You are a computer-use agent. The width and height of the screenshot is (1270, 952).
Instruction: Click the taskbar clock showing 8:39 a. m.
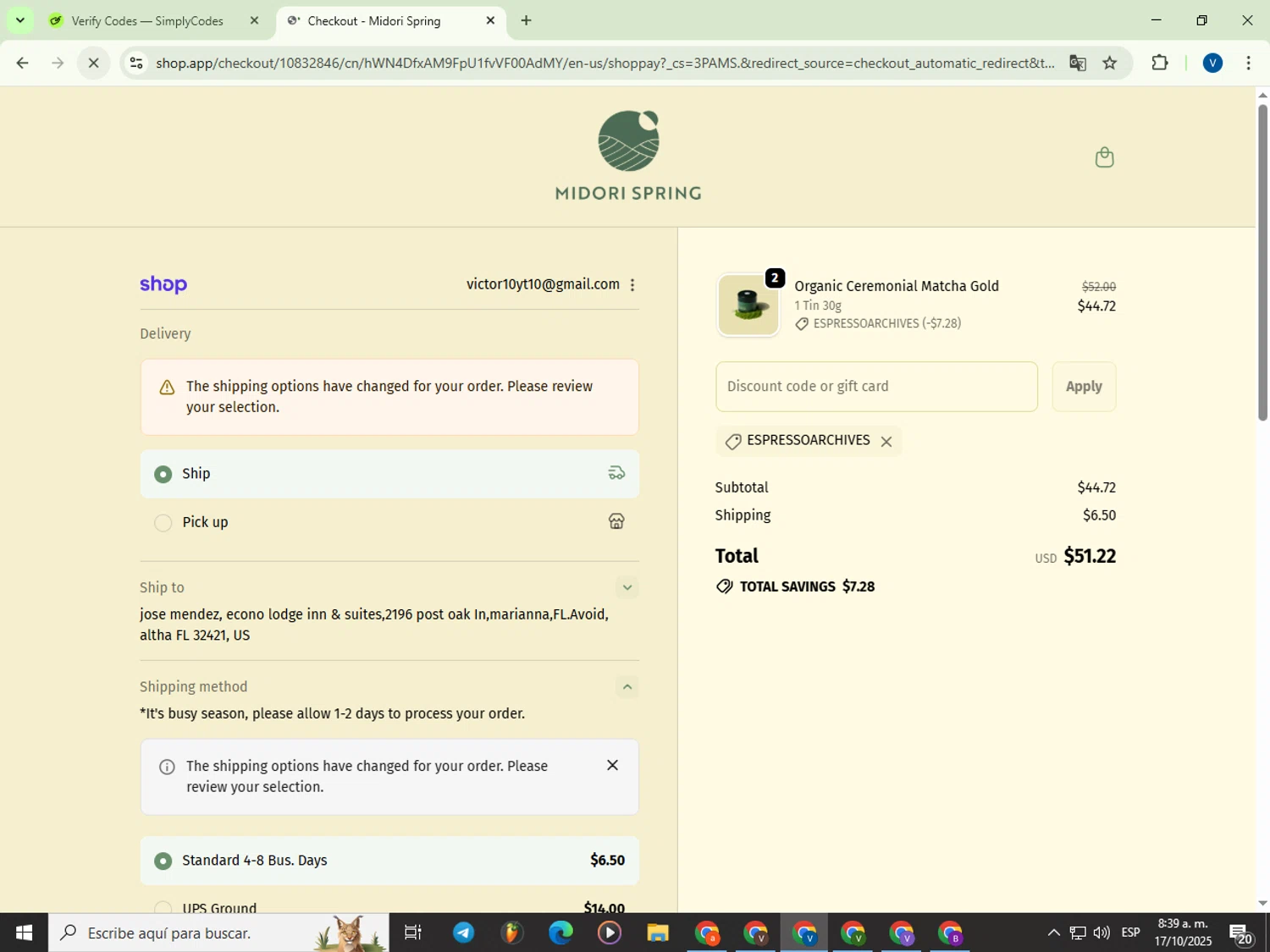(1183, 933)
